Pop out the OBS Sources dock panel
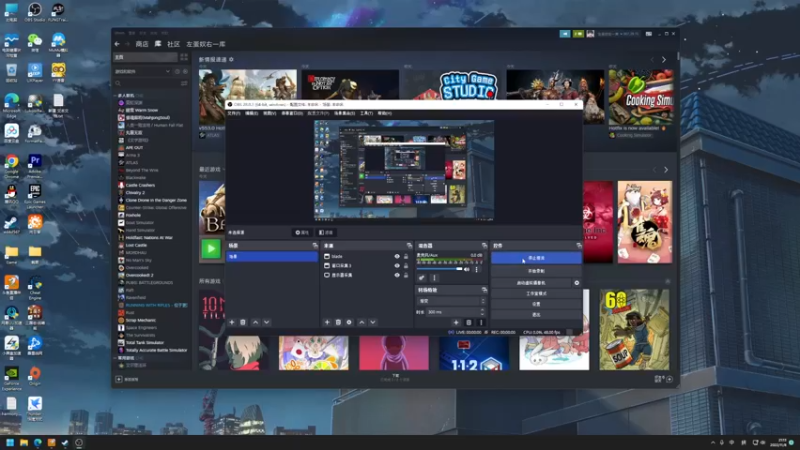800x450 pixels. (409, 246)
